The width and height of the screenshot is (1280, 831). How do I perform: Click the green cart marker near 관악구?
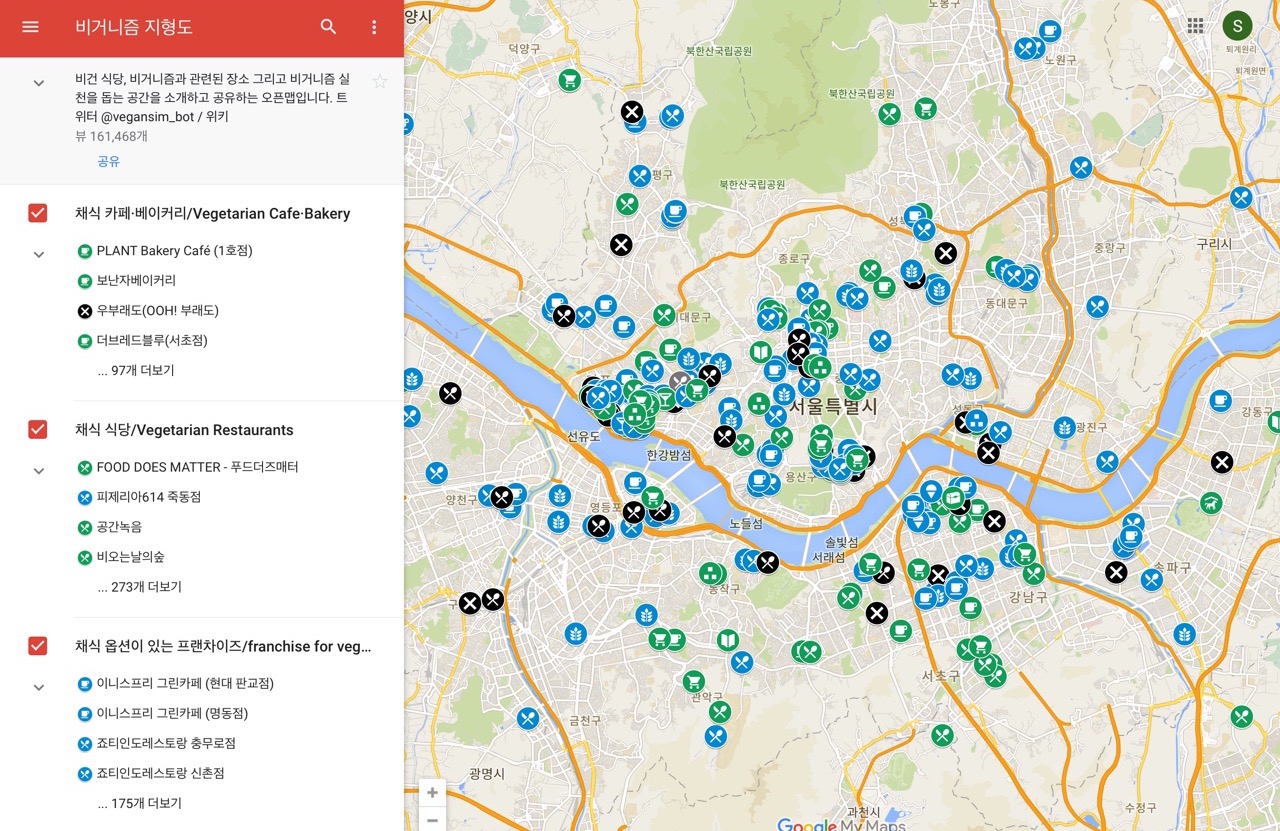(694, 682)
